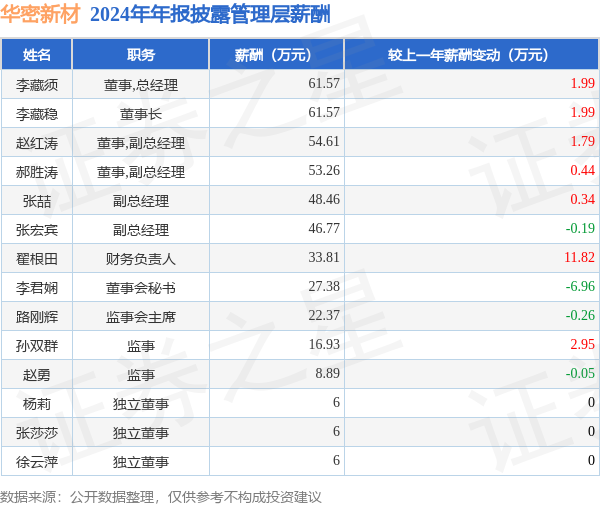The height and width of the screenshot is (506, 600).
Task: Click the name cell 郝胜涛
Action: point(37,172)
